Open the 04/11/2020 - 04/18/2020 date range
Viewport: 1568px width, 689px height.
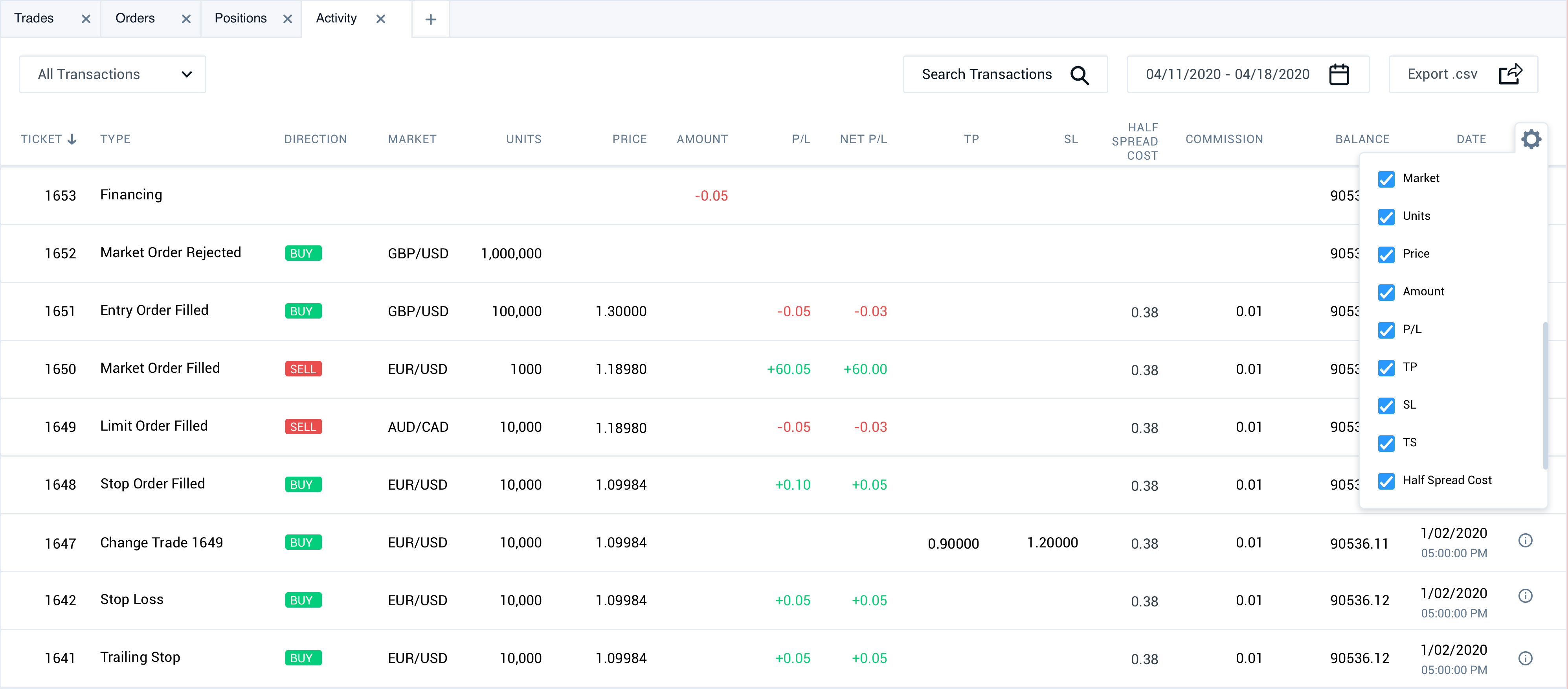point(1227,75)
